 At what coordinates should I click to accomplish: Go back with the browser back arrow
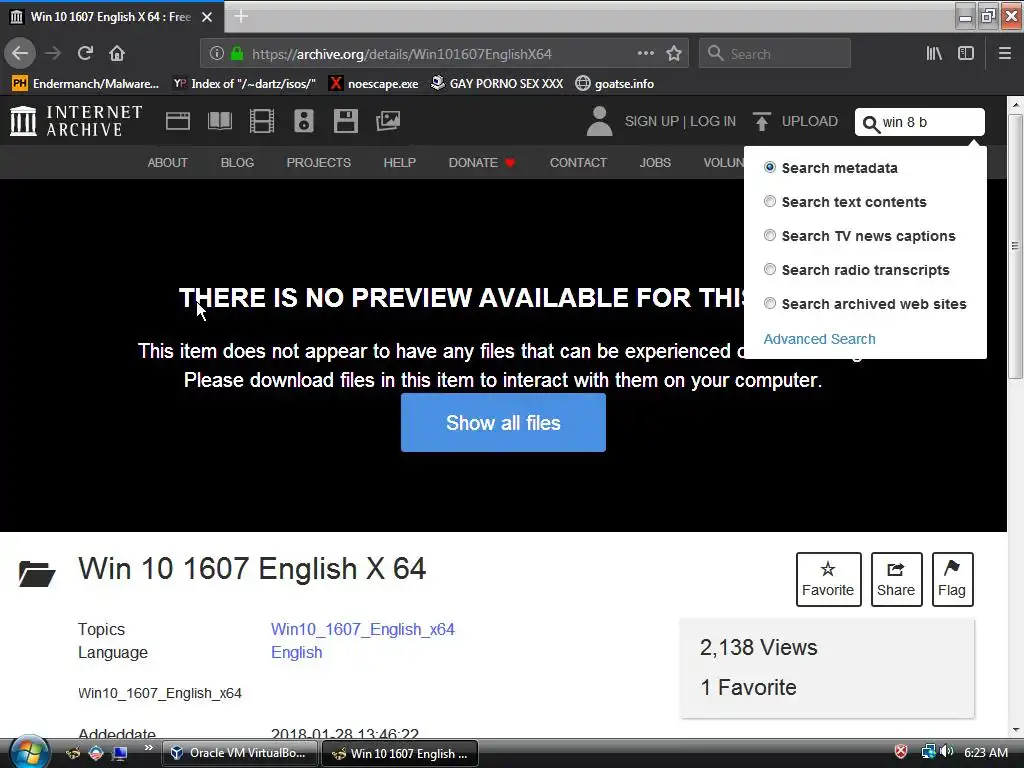20,54
